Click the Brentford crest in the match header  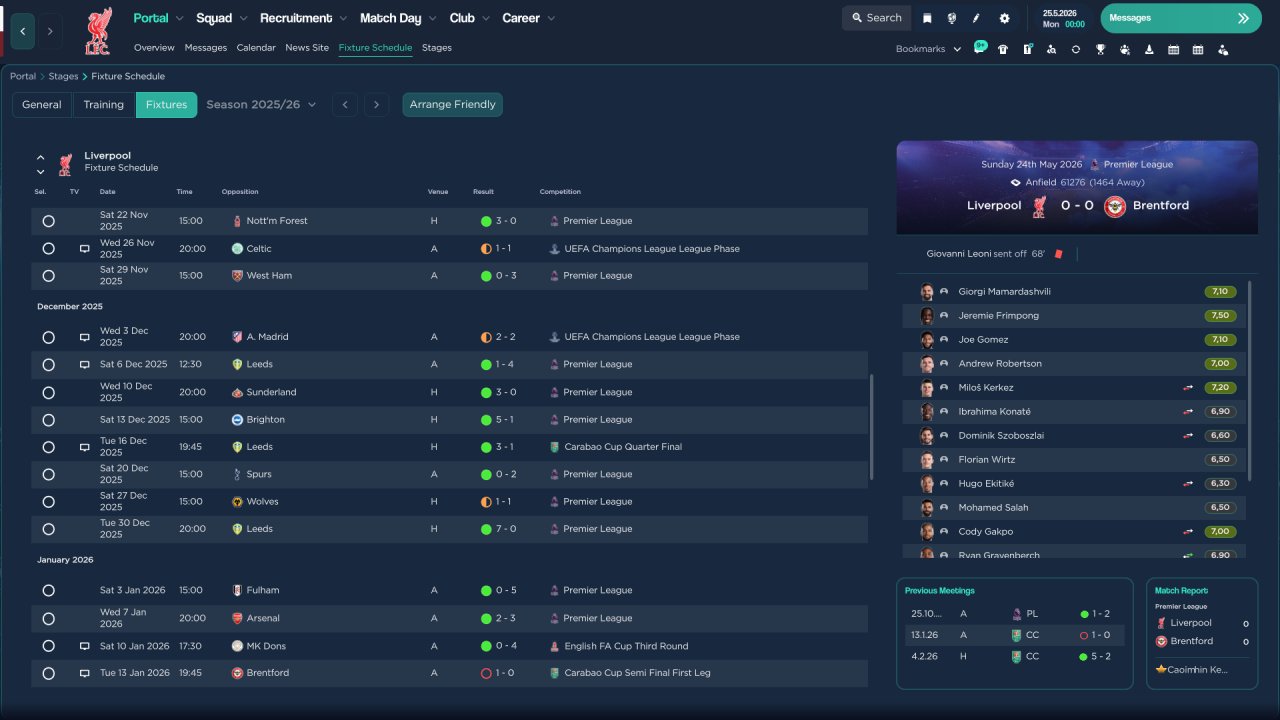(1115, 206)
